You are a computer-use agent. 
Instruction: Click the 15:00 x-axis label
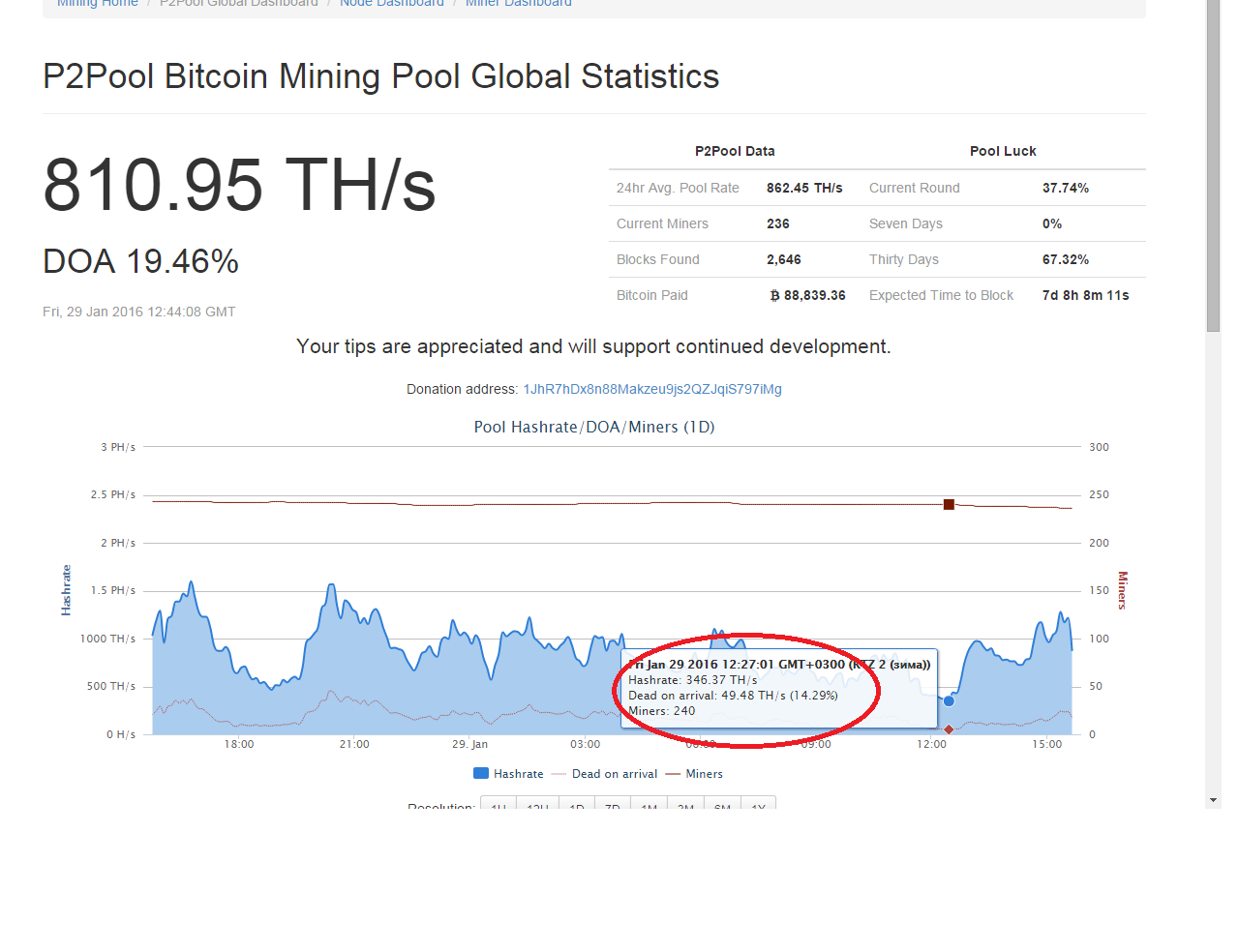pos(1046,744)
